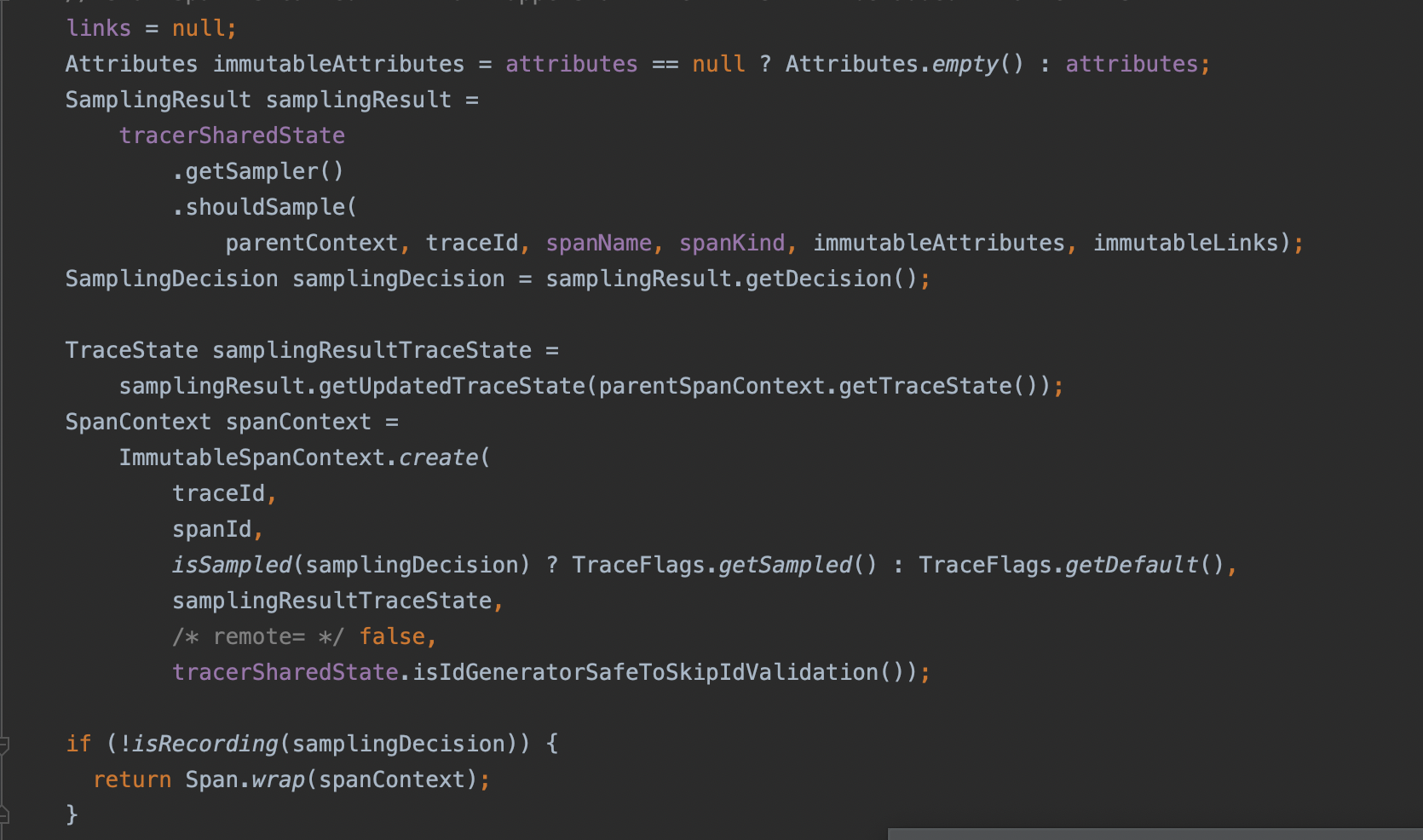Click "samplingDecision" inside isSampled parentheses

tap(412, 565)
